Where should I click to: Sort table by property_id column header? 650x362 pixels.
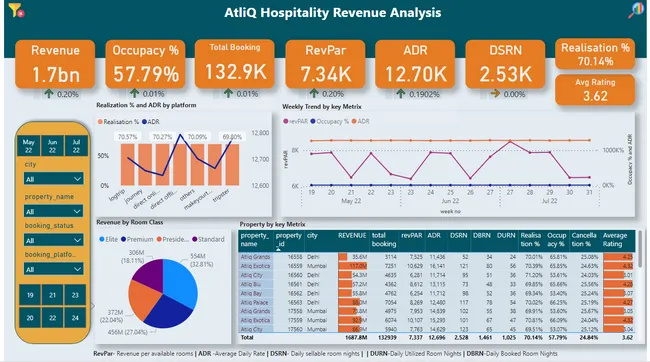click(x=289, y=240)
